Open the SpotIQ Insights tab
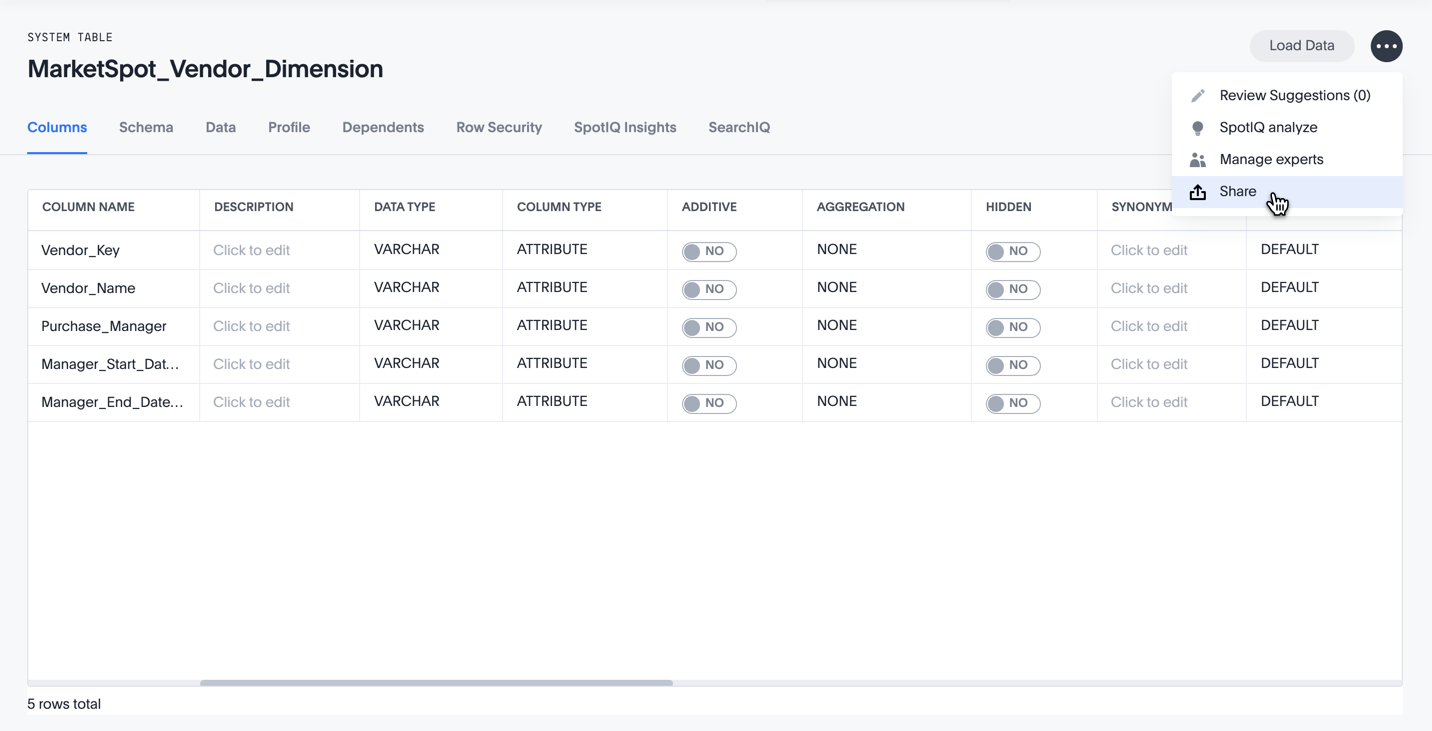Viewport: 1432px width, 731px height. 625,128
